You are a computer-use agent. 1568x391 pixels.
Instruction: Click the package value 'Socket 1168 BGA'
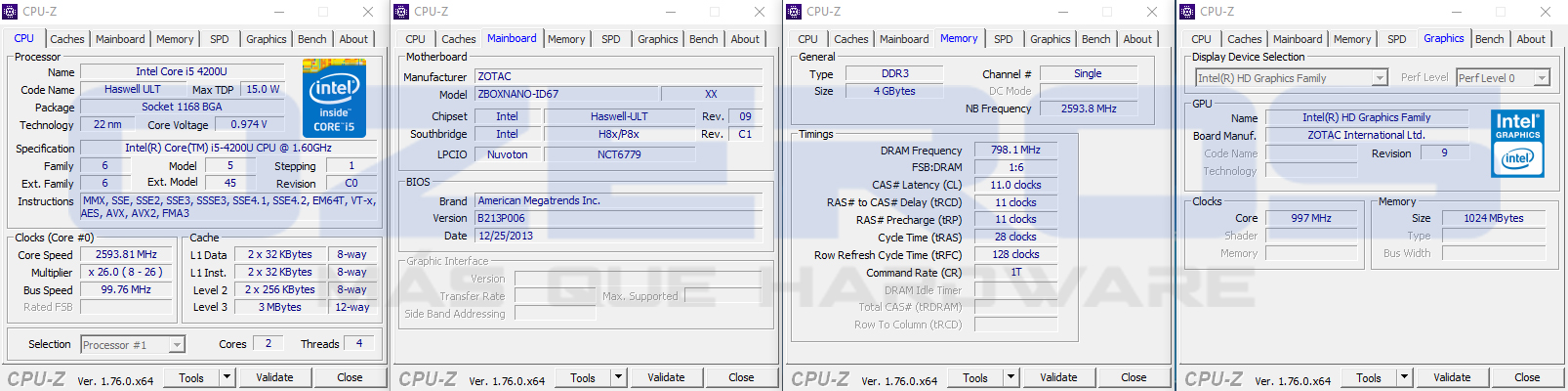pyautogui.click(x=182, y=107)
